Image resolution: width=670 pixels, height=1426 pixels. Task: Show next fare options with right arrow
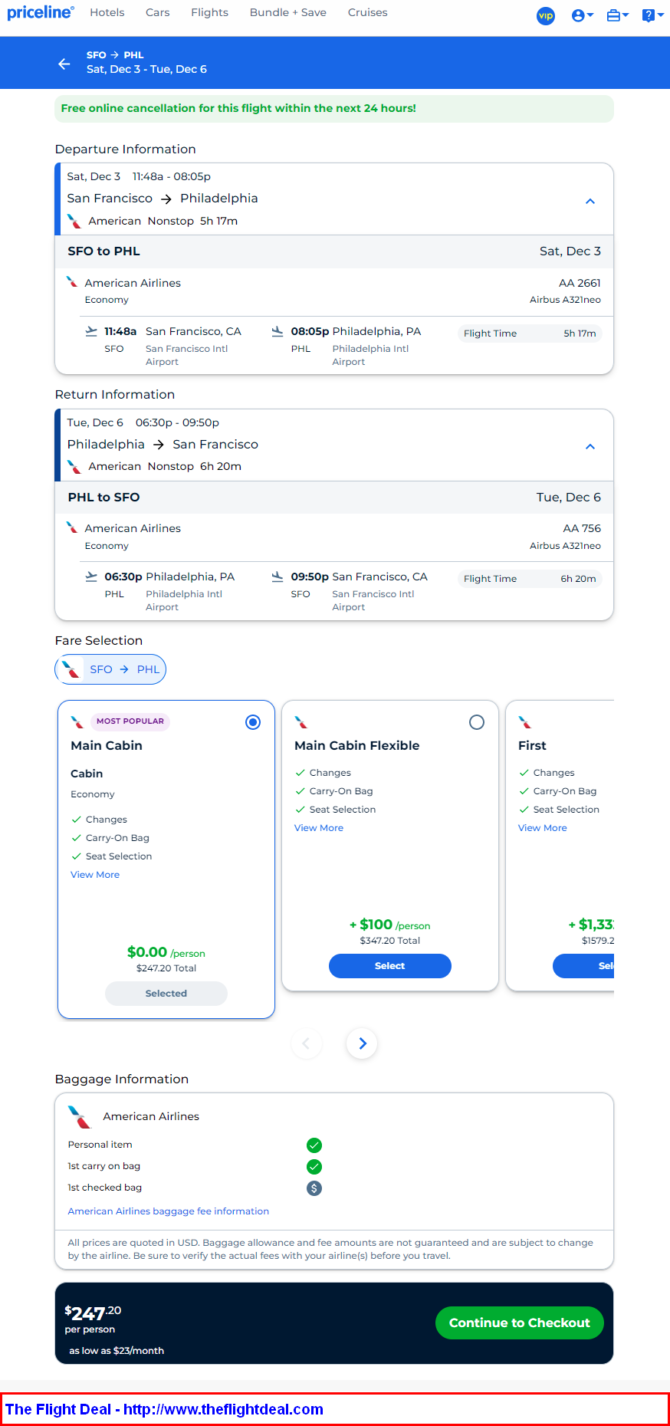coord(362,1043)
